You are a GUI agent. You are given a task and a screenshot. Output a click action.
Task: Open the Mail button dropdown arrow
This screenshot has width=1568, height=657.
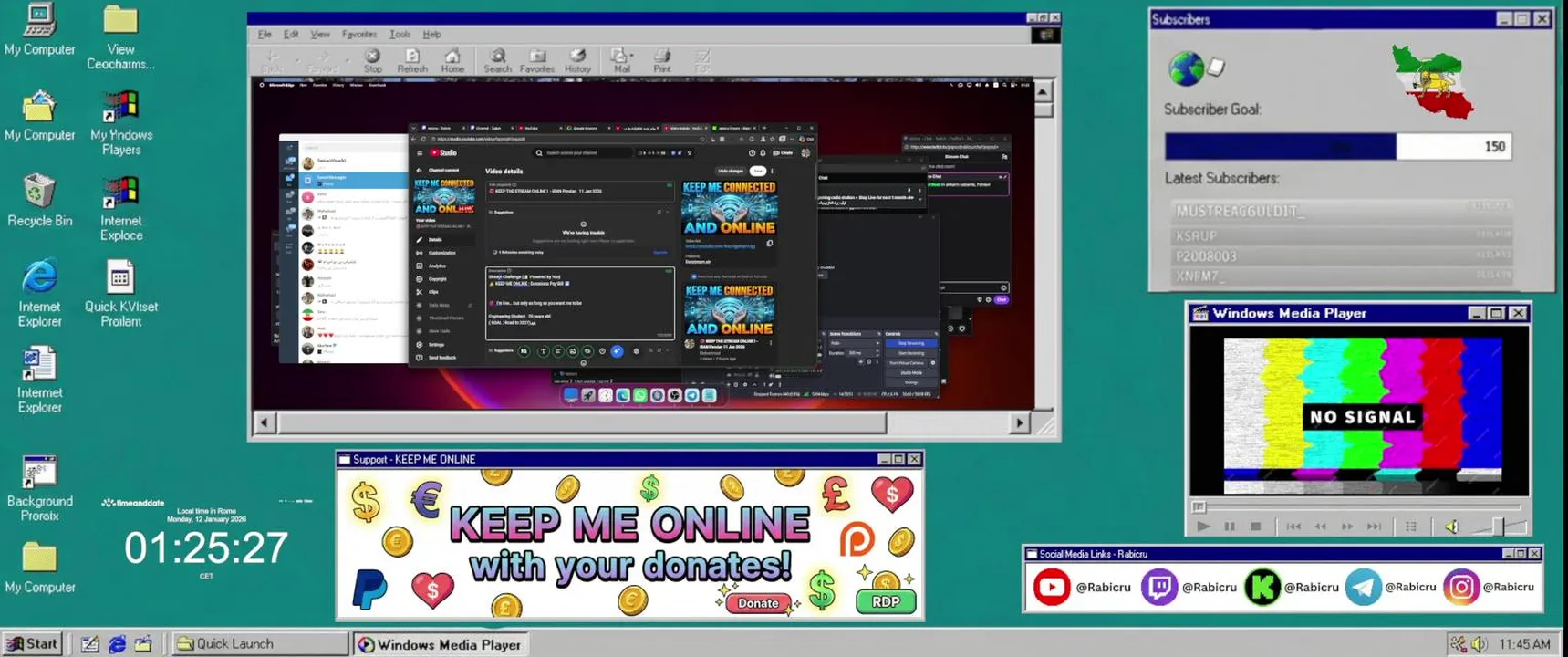[x=632, y=56]
